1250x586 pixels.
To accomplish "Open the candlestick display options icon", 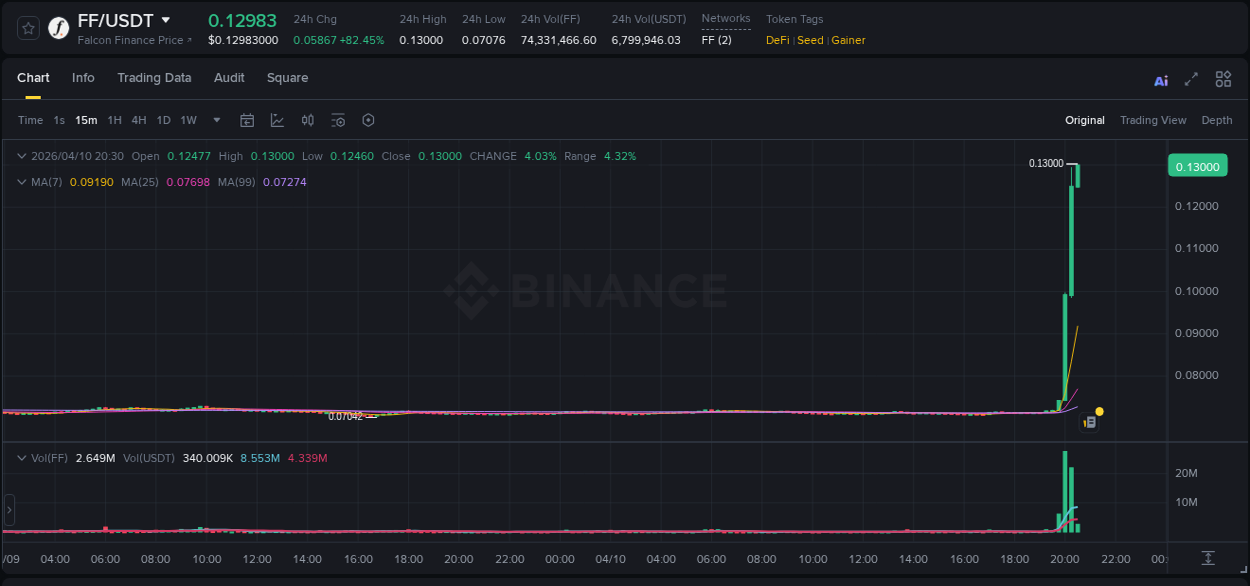I will coord(308,120).
